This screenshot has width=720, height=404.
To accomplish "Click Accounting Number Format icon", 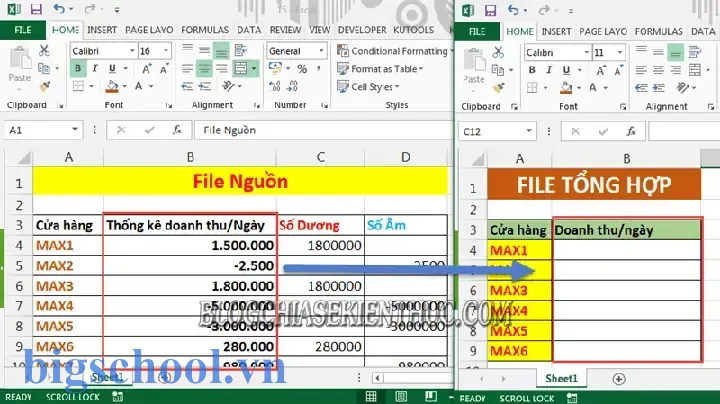I will (275, 69).
